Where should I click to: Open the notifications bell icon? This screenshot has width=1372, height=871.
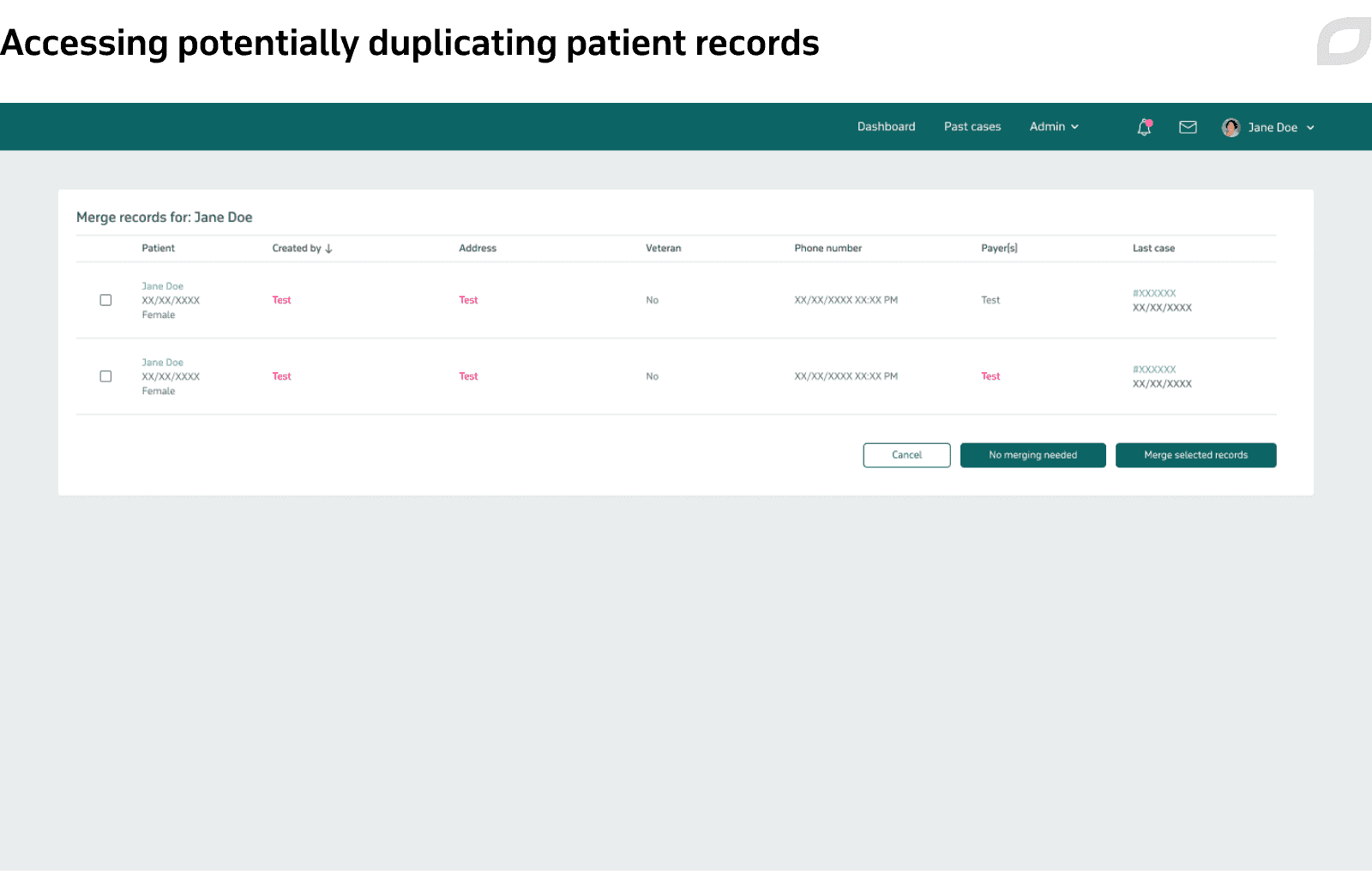(1144, 128)
